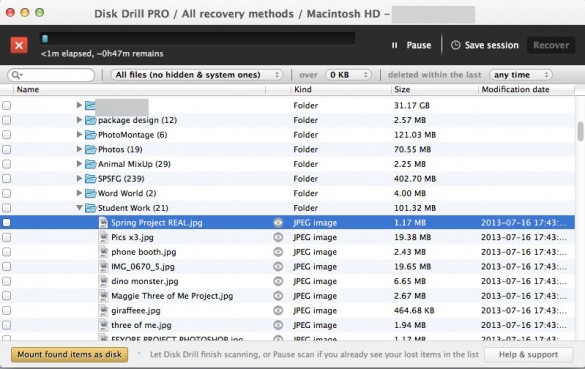
Task: Expand the Word World (2) folder
Action: coord(79,193)
